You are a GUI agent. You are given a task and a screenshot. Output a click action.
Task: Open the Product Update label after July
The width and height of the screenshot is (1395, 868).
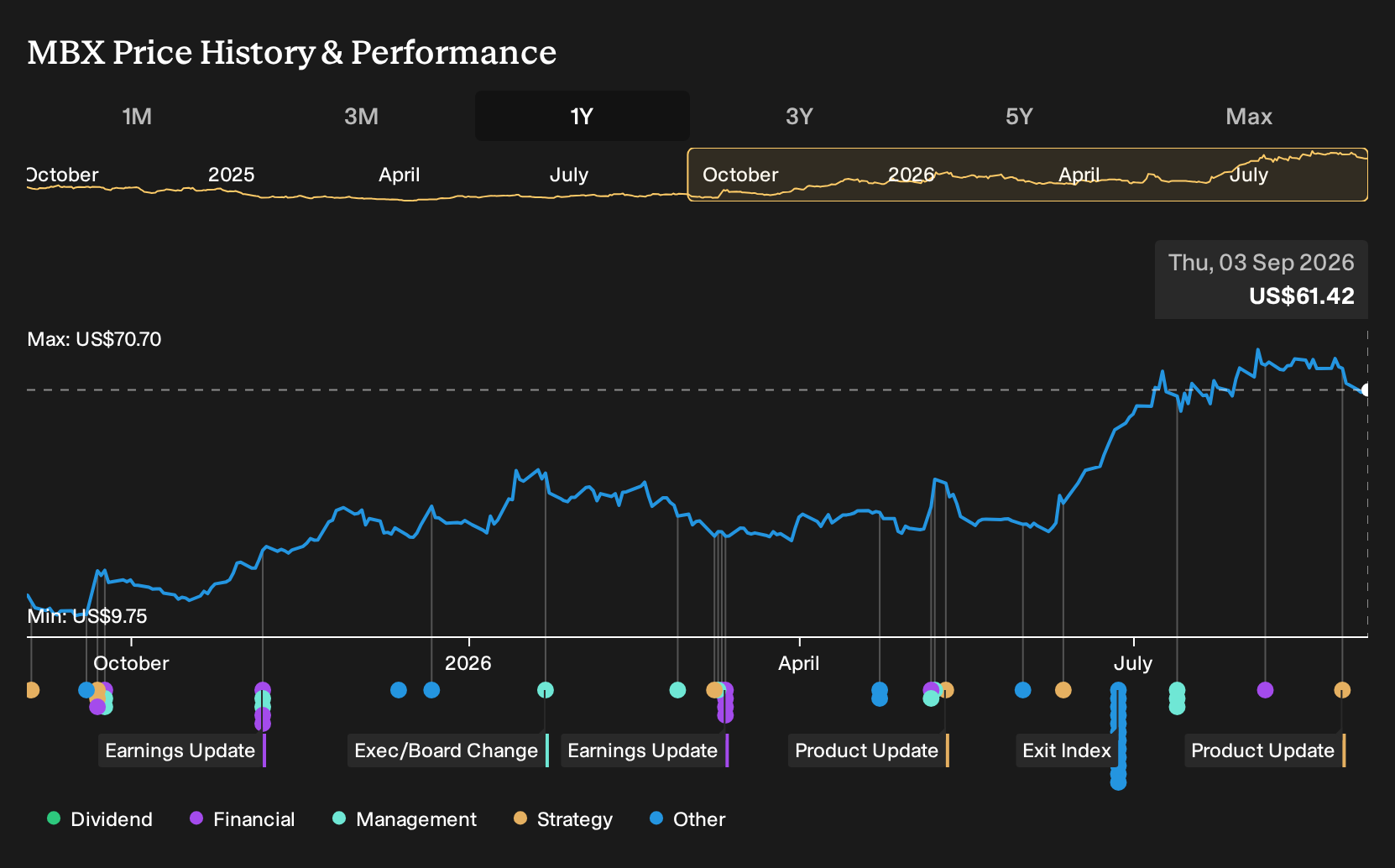(1263, 750)
